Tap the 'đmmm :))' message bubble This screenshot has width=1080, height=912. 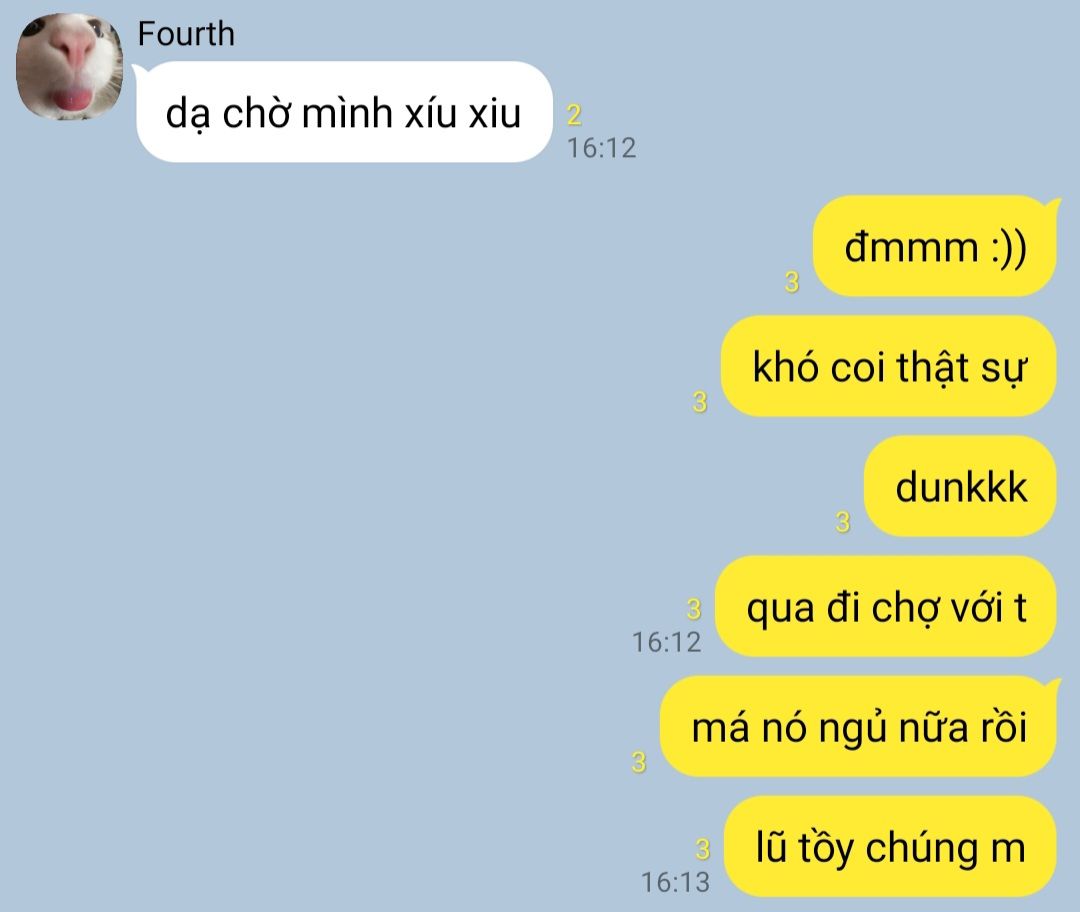click(x=935, y=247)
